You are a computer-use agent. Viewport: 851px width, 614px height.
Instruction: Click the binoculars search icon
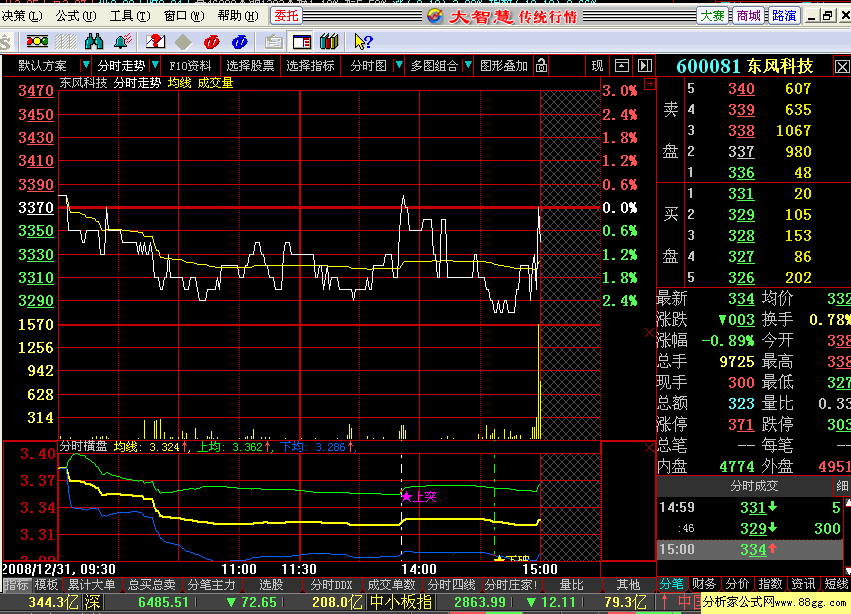pyautogui.click(x=94, y=41)
